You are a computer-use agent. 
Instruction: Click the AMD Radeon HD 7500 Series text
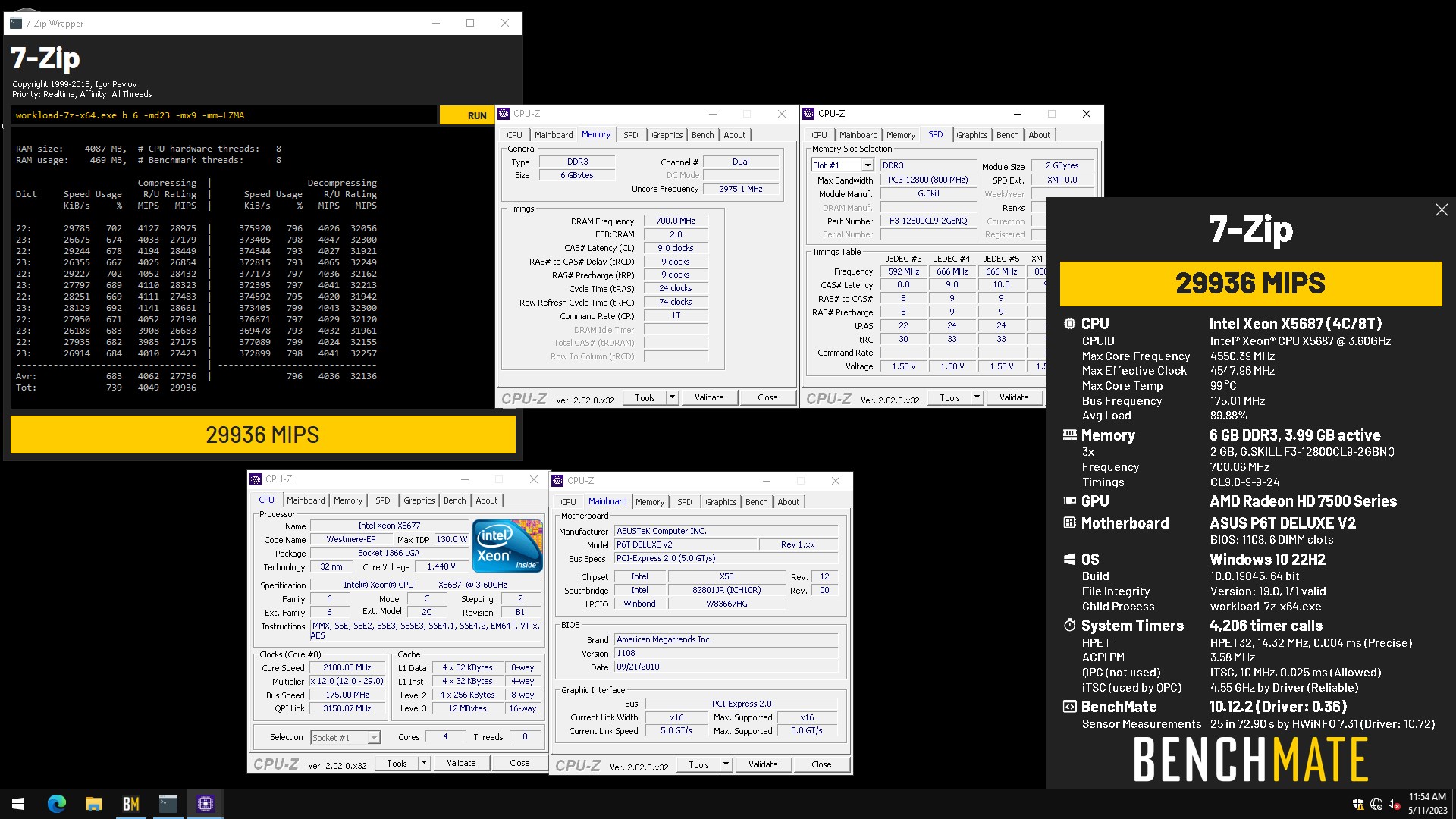click(1303, 501)
